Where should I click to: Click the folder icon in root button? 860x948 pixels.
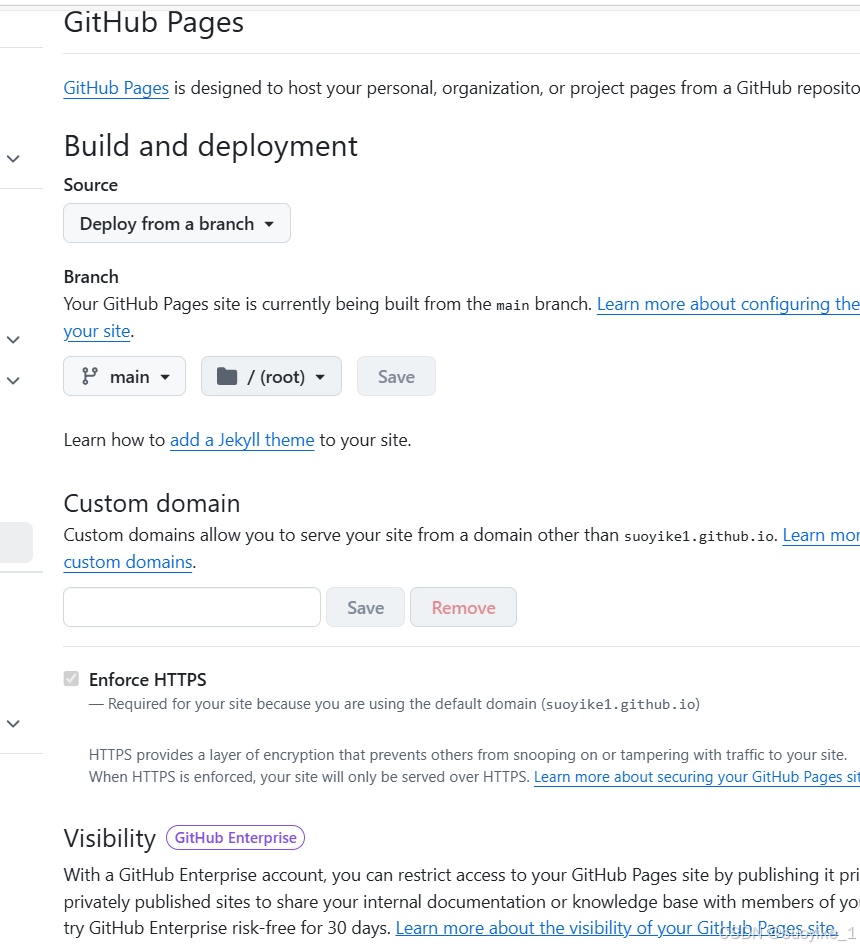pos(227,376)
